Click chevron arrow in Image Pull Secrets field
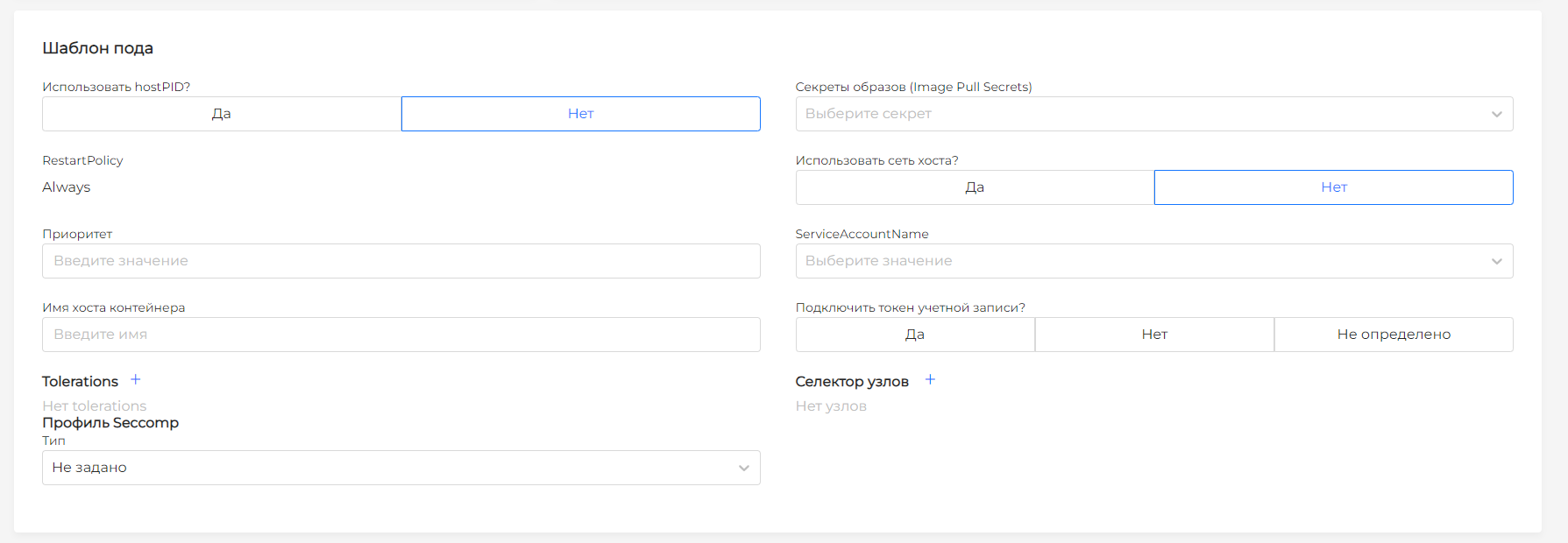 coord(1496,114)
